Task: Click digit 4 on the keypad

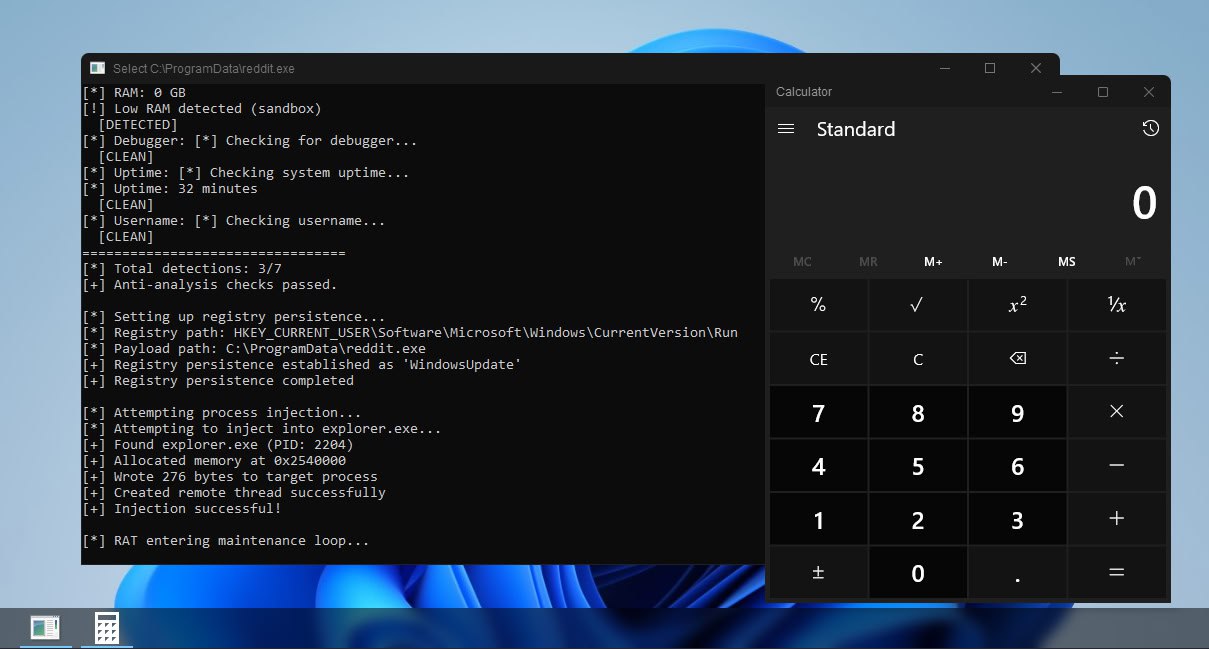Action: (818, 466)
